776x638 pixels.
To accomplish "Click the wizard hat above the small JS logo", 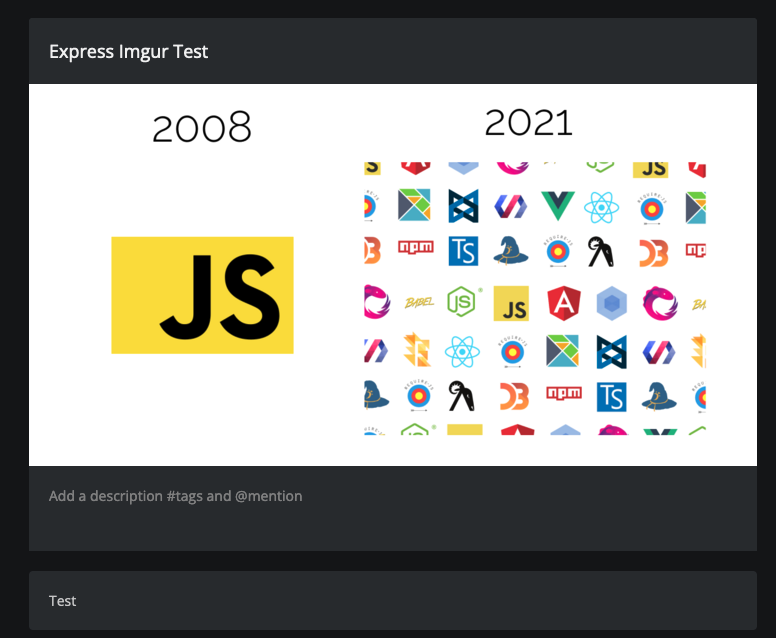I will [511, 250].
